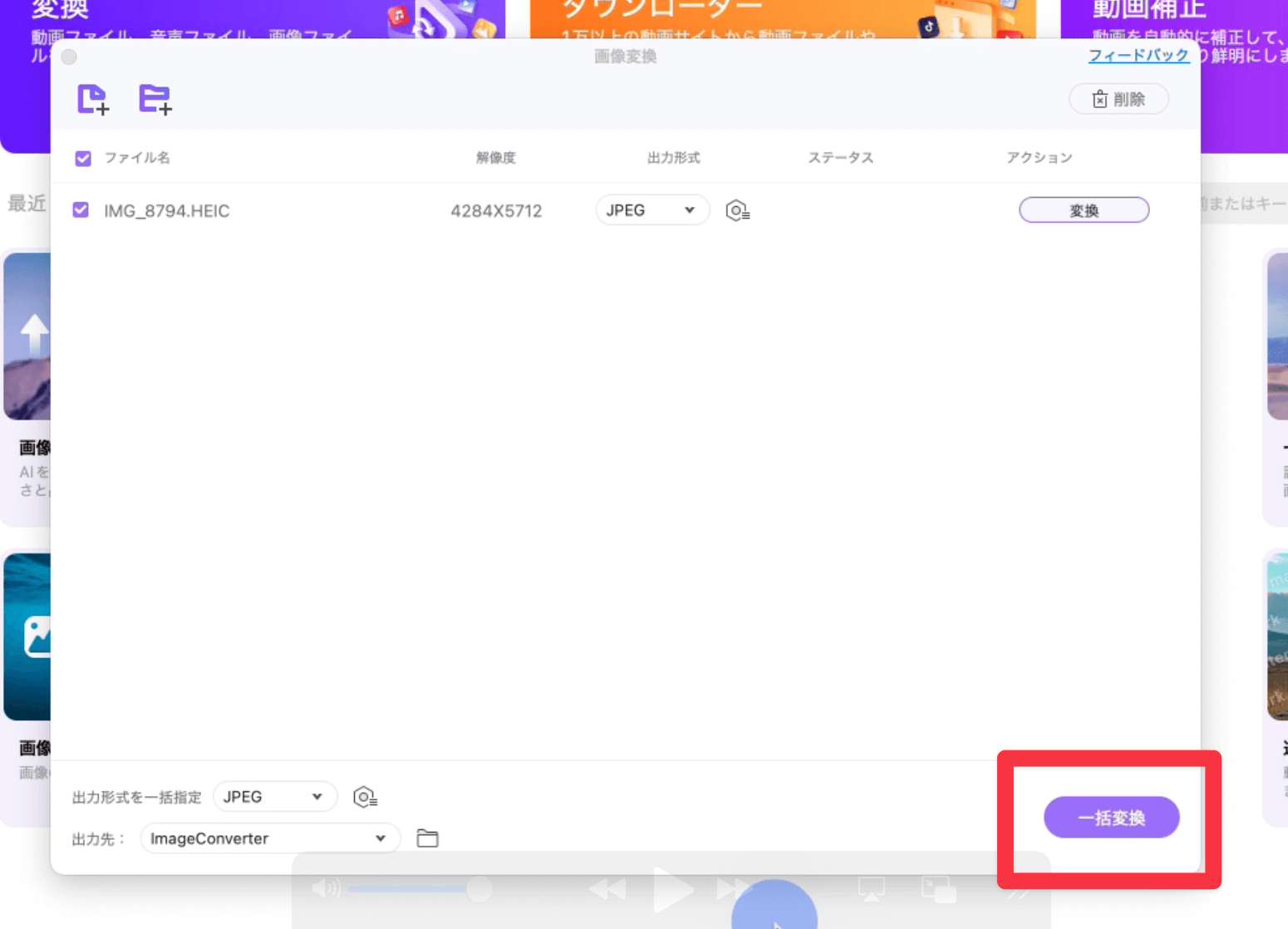1288x929 pixels.
Task: Click the 解像度 column header
Action: coord(496,158)
